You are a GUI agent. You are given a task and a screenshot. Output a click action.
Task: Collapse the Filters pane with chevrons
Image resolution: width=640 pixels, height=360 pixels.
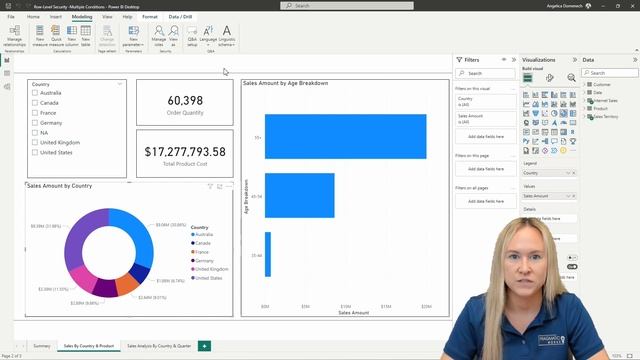coord(514,60)
